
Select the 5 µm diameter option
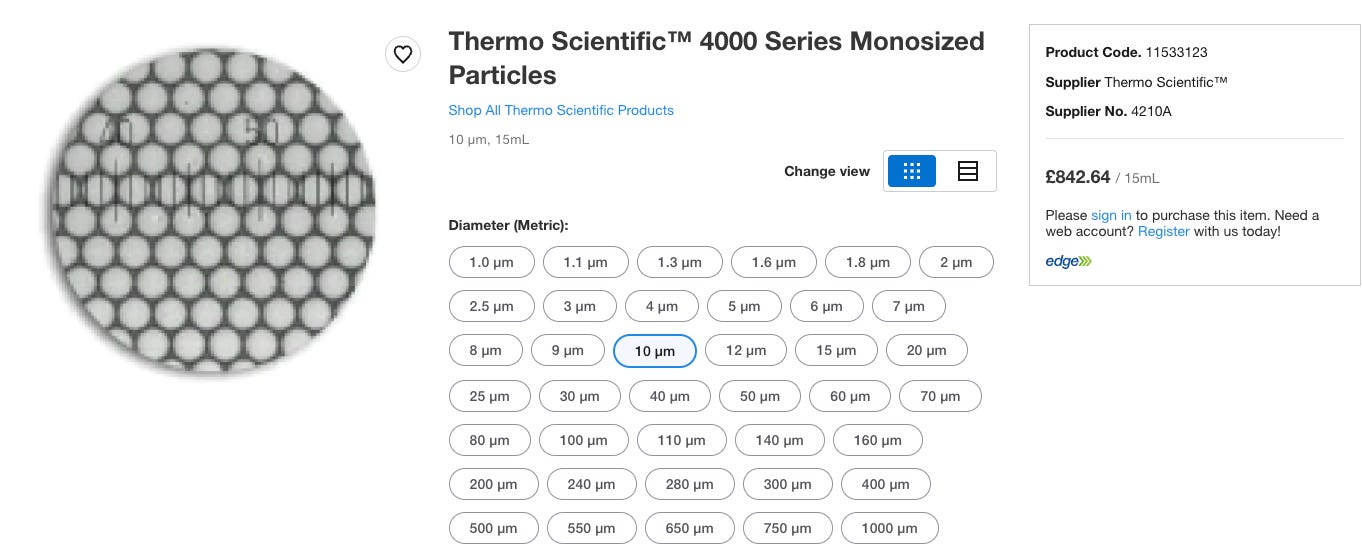[x=744, y=306]
